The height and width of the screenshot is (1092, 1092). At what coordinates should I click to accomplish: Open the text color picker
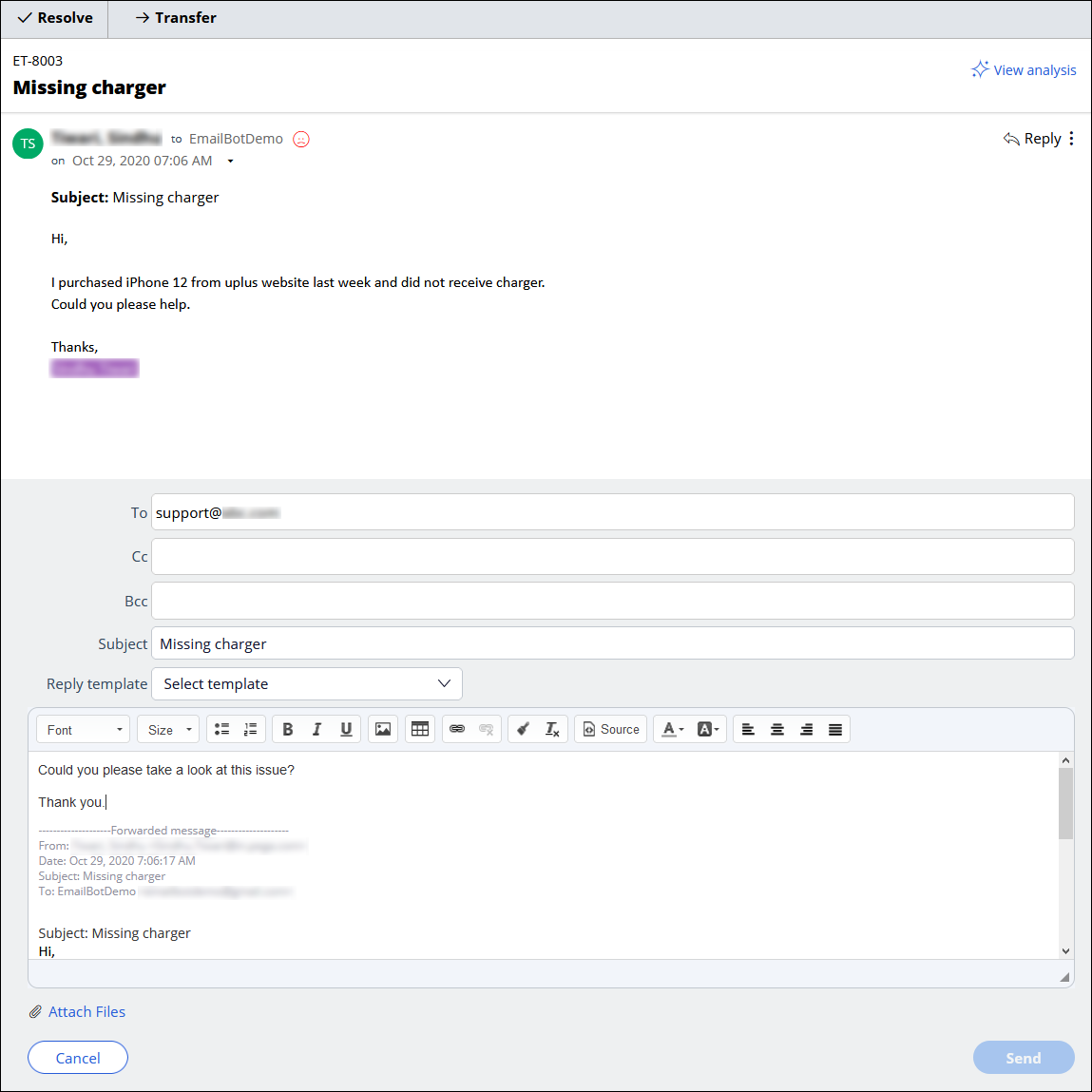[673, 729]
